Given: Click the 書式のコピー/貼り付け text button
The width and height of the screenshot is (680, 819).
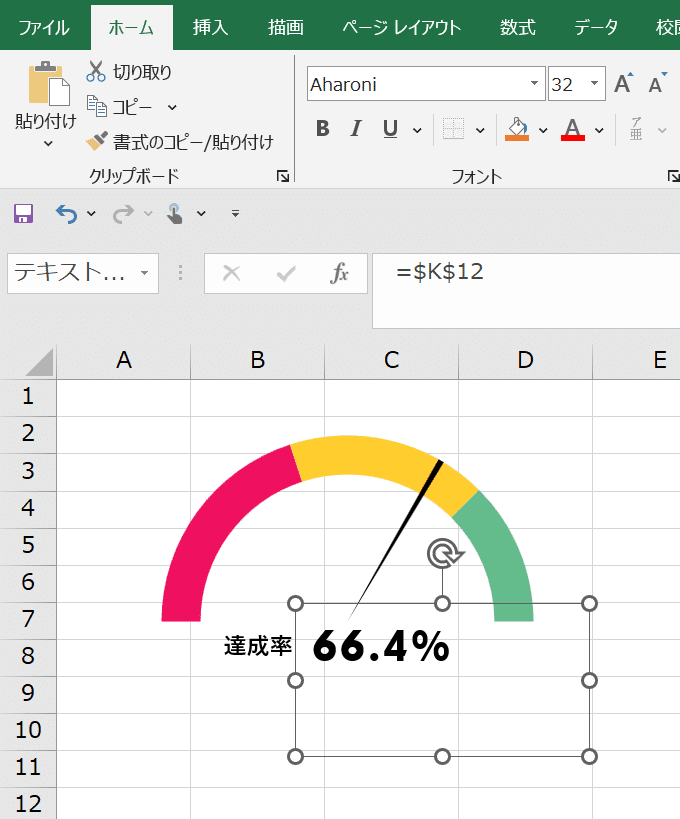Looking at the screenshot, I should (x=193, y=142).
